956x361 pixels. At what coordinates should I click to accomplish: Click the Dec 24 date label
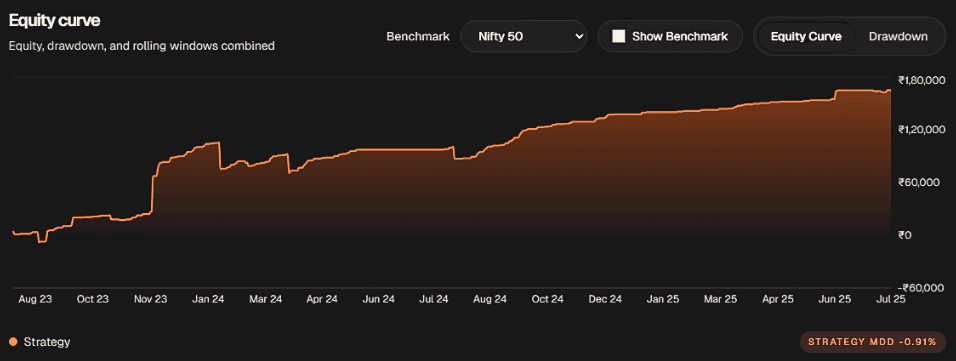605,299
